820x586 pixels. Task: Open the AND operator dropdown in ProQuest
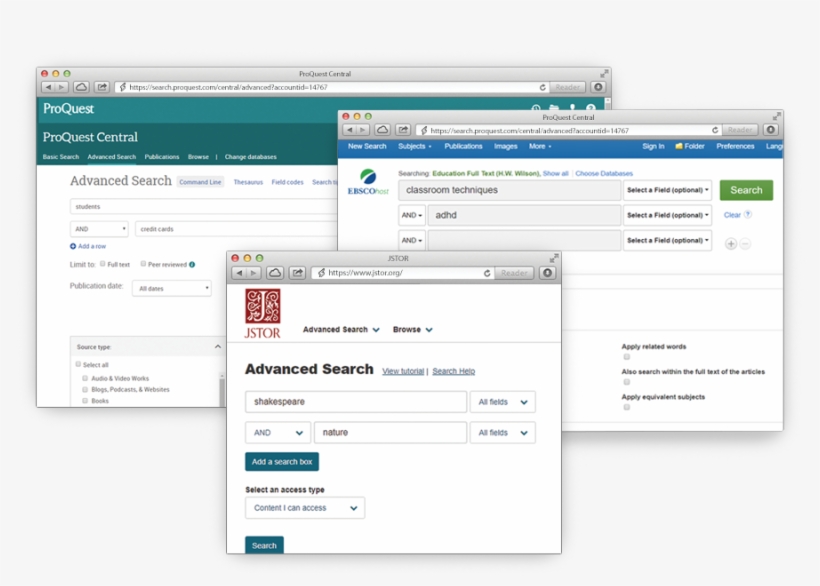[98, 228]
